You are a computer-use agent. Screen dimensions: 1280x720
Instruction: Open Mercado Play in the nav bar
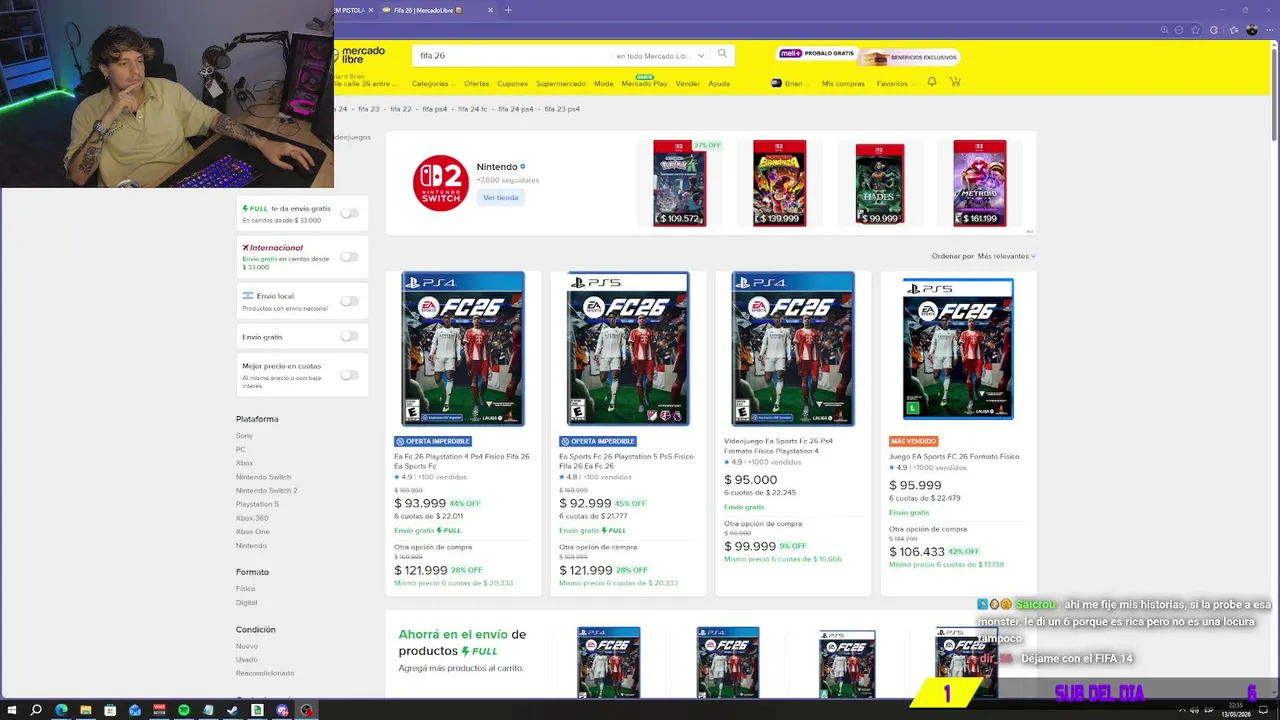(x=644, y=83)
